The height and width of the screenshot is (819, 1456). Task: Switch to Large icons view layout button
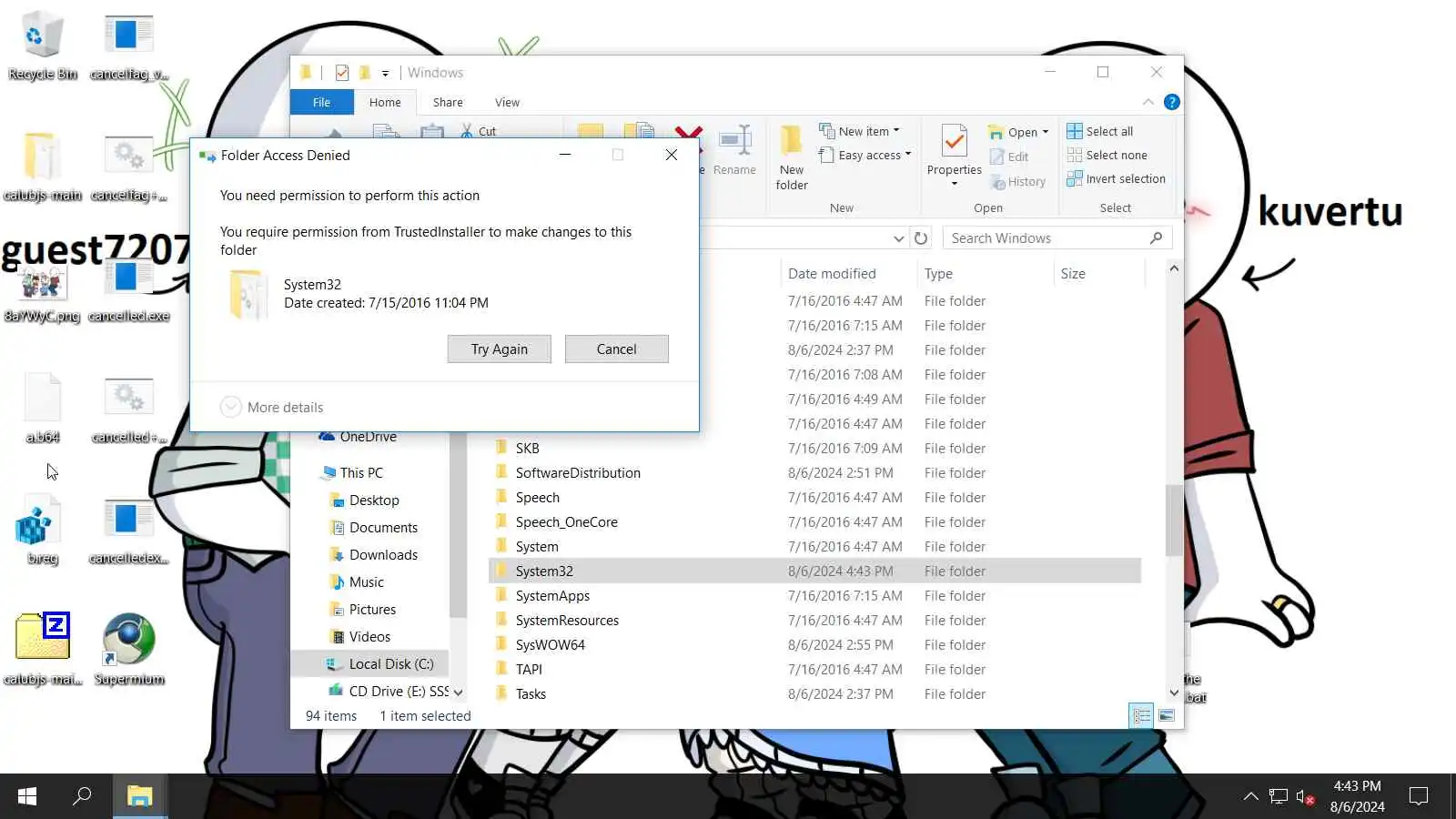(1166, 716)
